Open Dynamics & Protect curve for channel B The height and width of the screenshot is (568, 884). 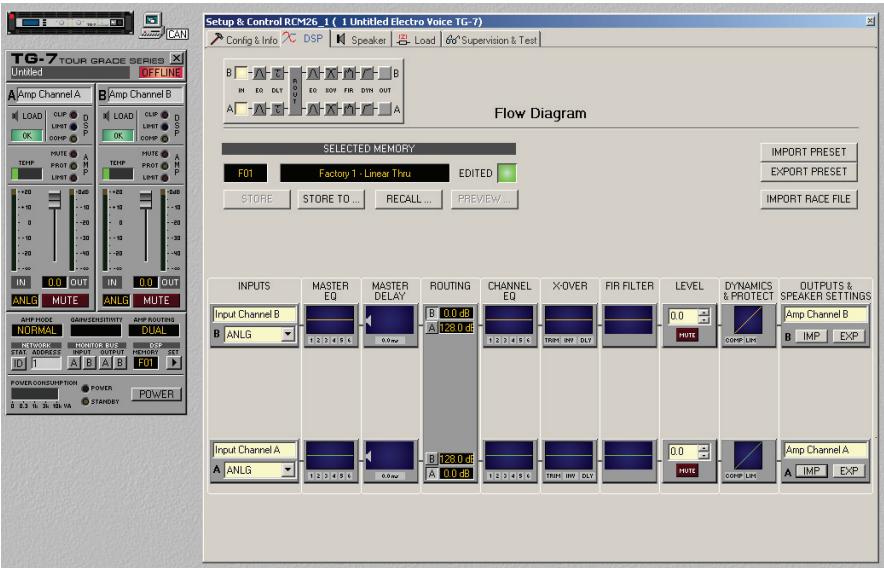pyautogui.click(x=748, y=320)
